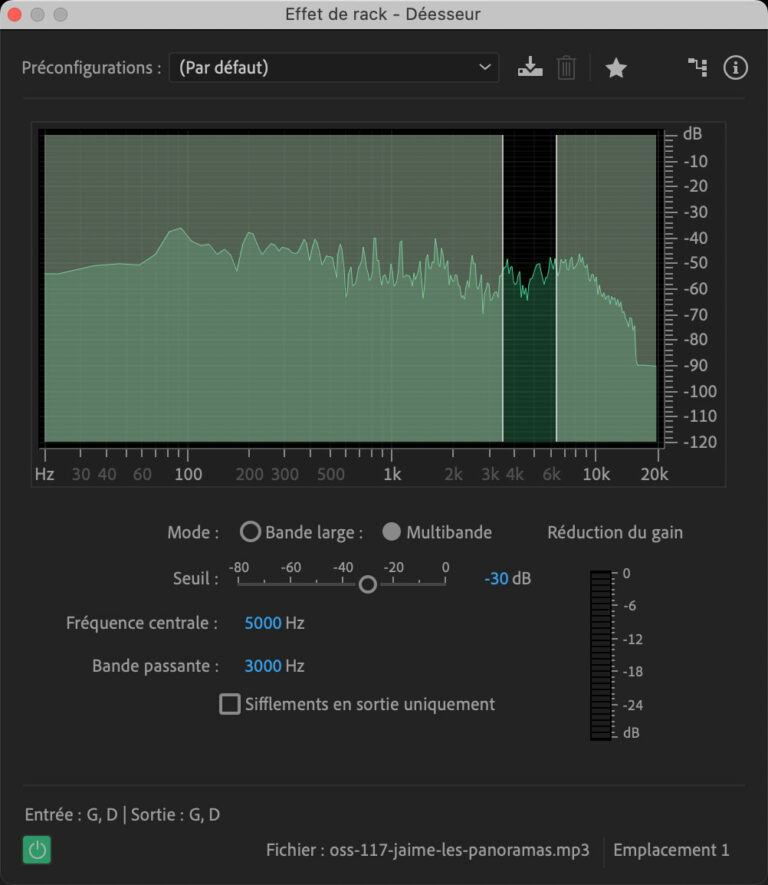The height and width of the screenshot is (885, 768).
Task: Edit the 5000 Hz Fréquence centrale value
Action: 262,623
